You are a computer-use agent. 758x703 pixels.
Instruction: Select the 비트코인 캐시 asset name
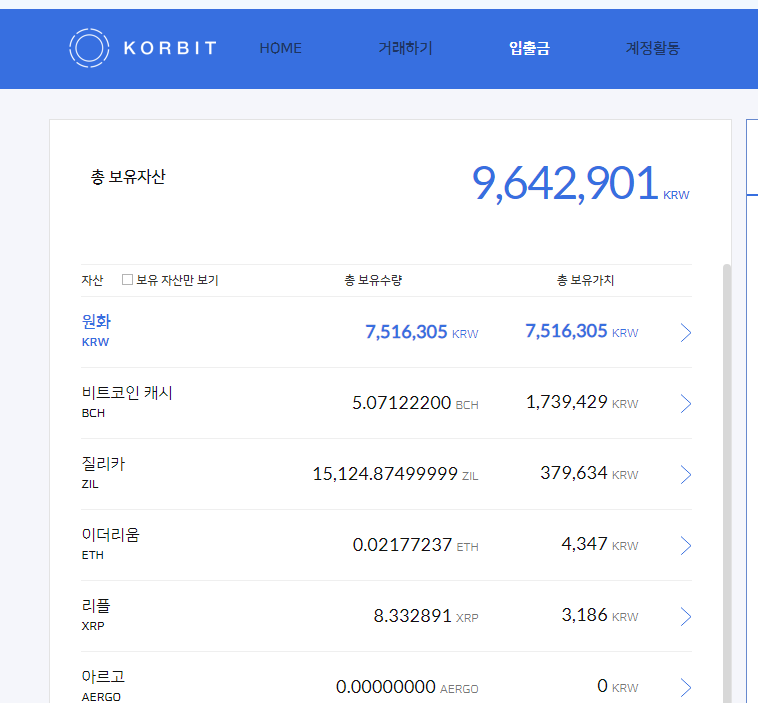[127, 393]
